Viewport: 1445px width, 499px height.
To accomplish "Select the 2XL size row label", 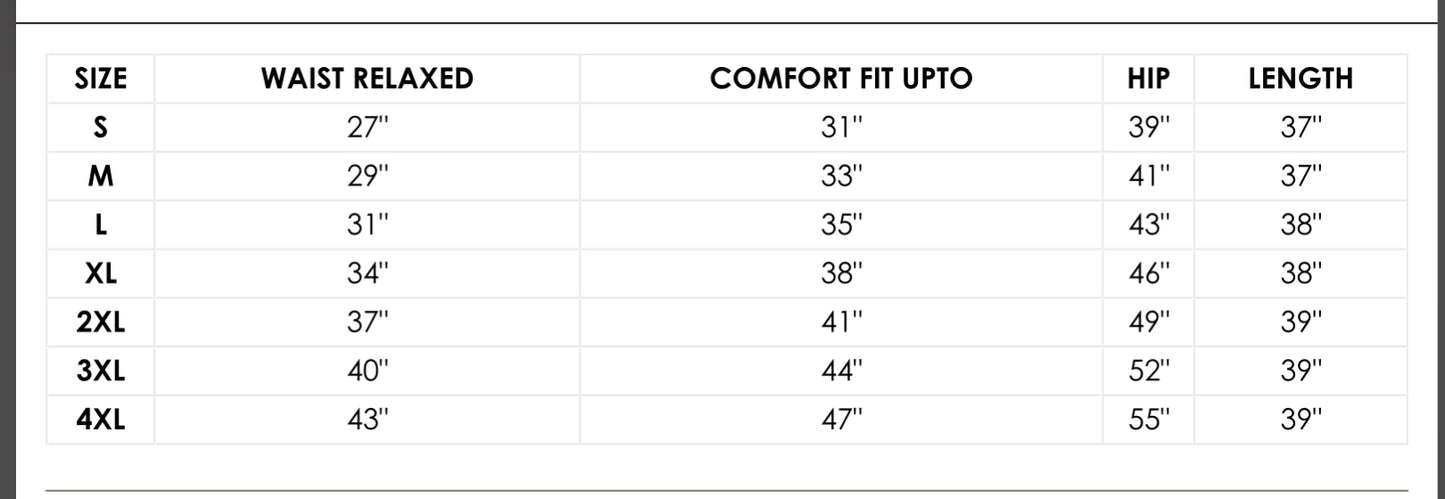I will click(101, 322).
